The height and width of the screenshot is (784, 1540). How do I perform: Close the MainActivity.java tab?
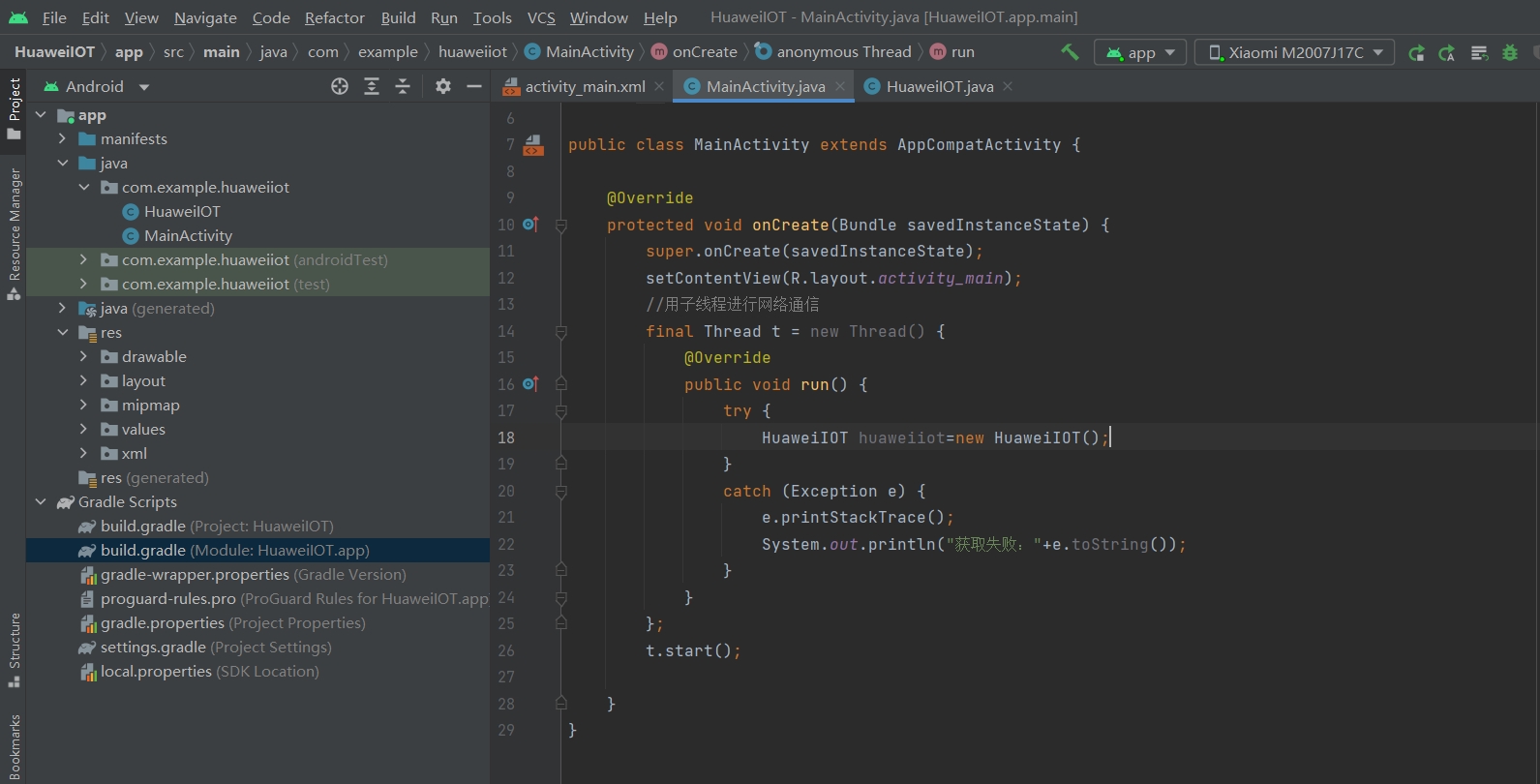[840, 86]
